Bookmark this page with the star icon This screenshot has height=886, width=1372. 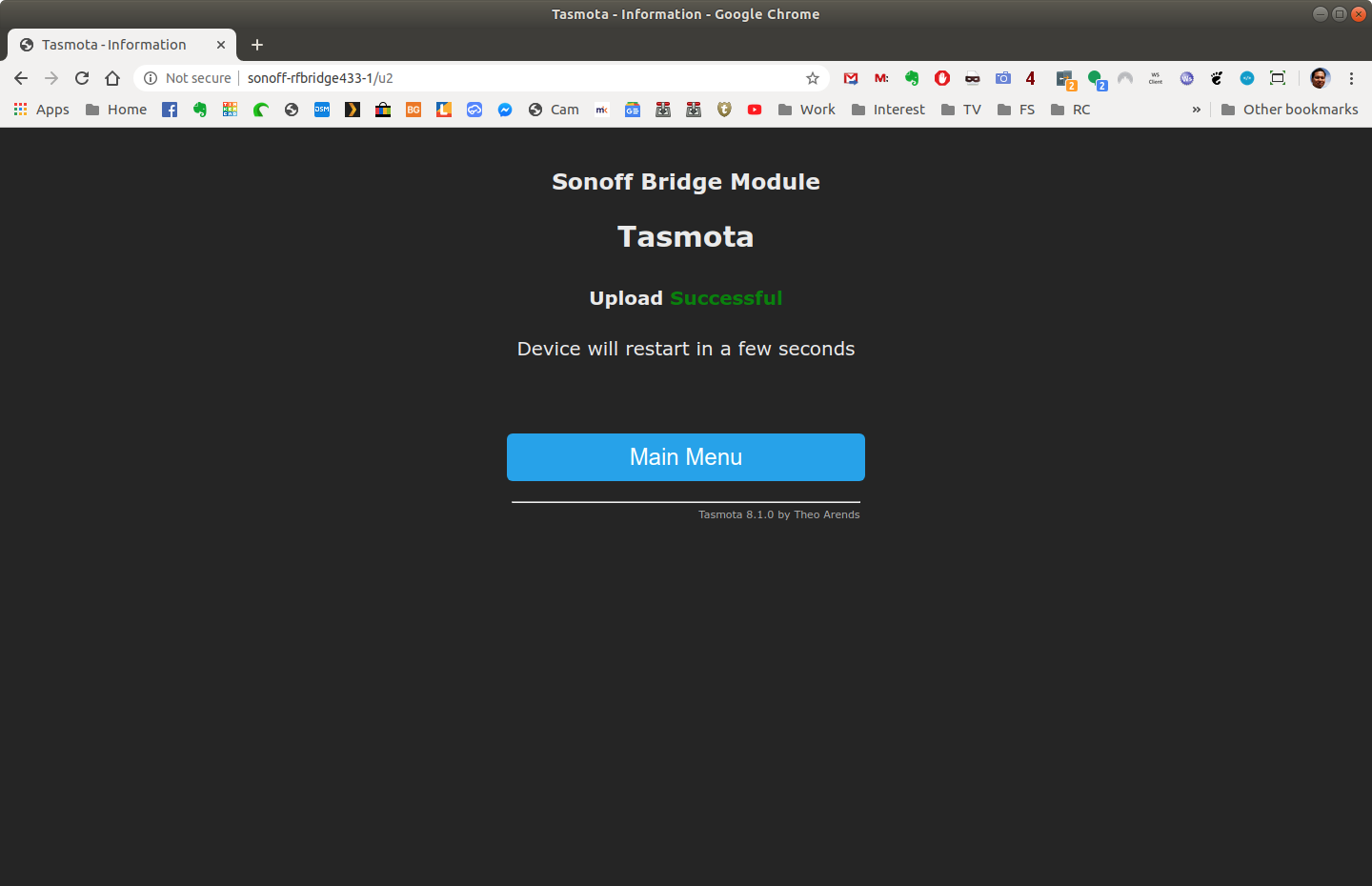coord(813,78)
